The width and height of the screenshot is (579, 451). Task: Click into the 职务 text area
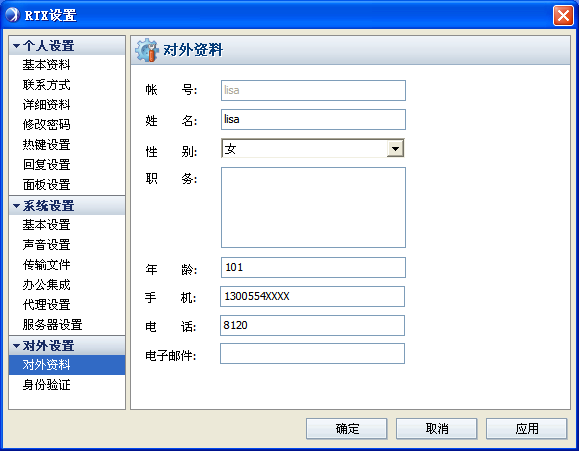313,207
